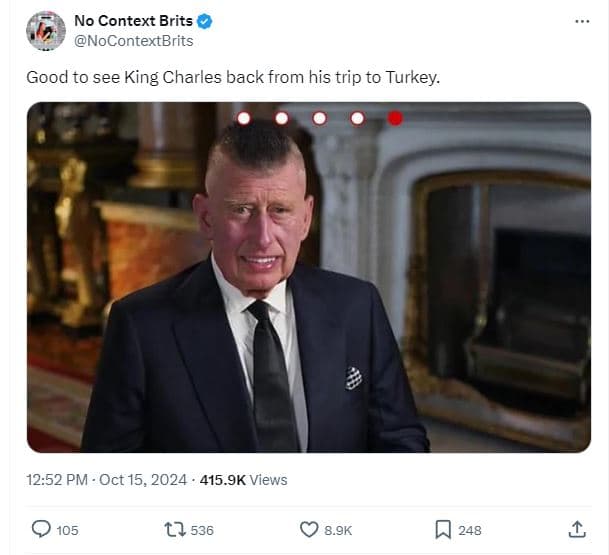Screen dimensions: 609x555
Task: Click the tweet text about King Charles
Action: [x=232, y=77]
